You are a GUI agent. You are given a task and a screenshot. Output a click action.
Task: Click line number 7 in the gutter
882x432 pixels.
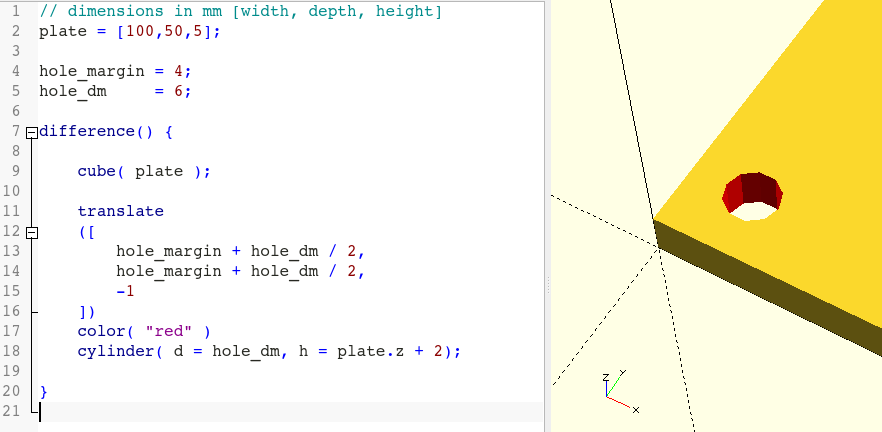14,132
